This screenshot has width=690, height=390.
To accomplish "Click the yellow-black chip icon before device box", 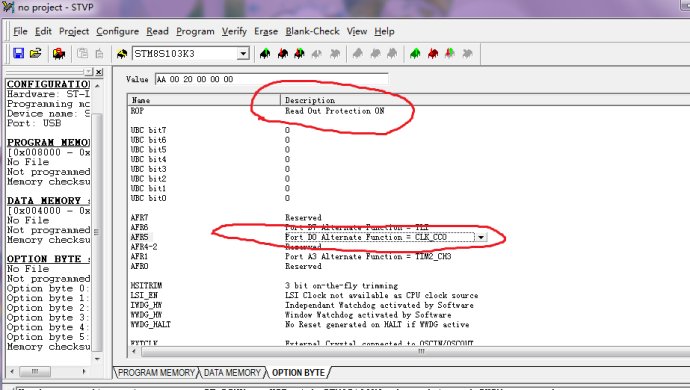I will (122, 54).
